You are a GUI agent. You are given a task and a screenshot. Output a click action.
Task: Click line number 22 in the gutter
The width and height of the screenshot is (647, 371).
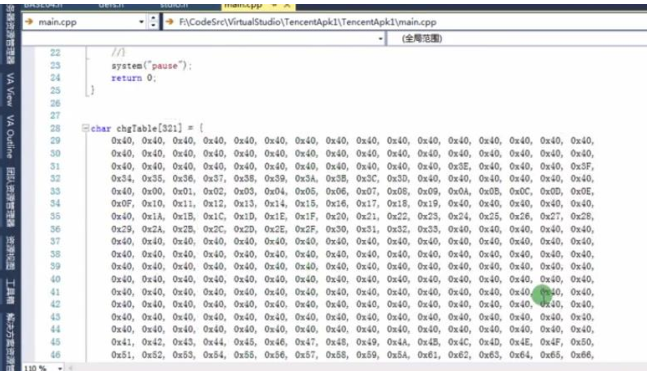pos(55,53)
